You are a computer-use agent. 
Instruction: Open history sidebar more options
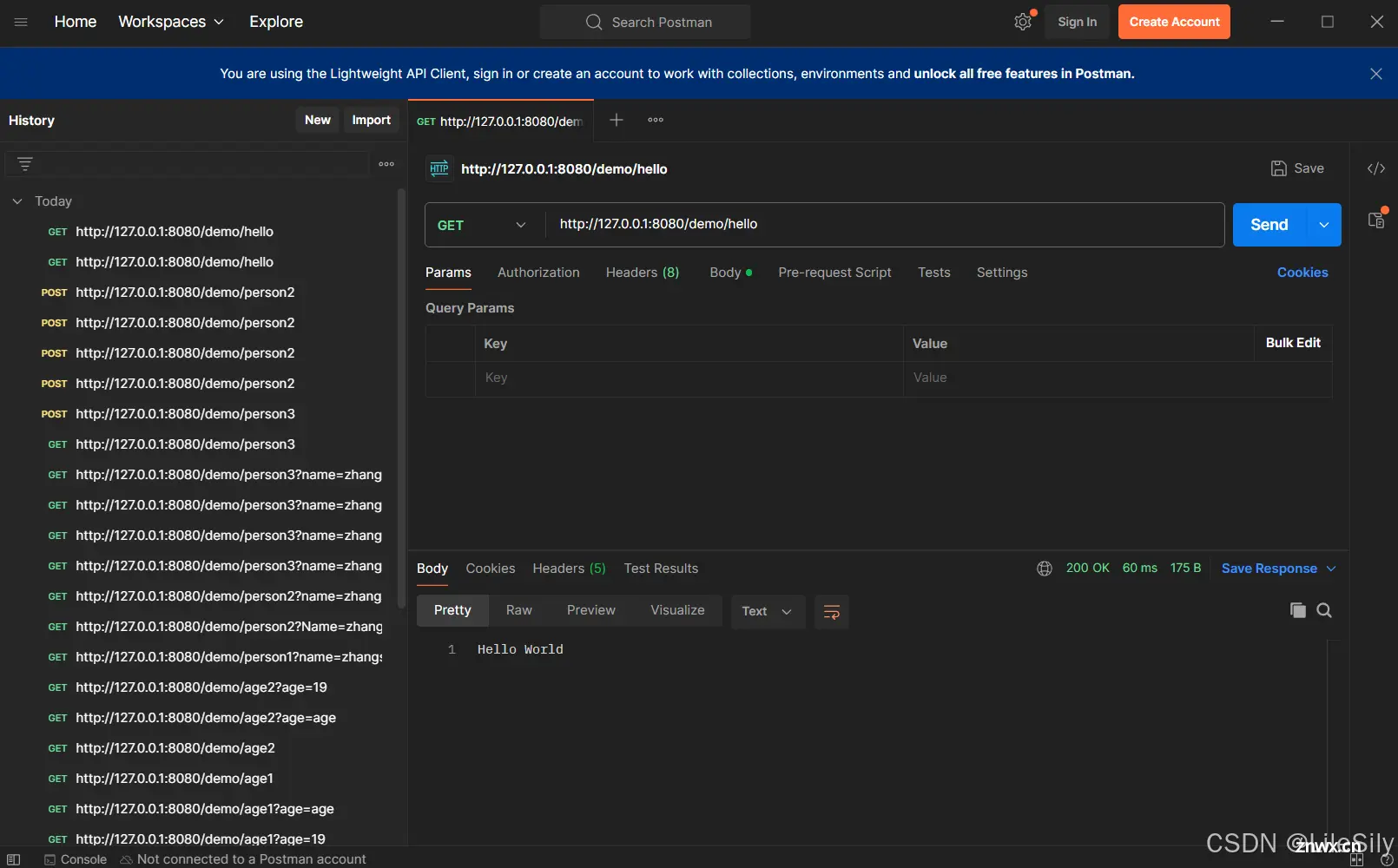click(386, 164)
